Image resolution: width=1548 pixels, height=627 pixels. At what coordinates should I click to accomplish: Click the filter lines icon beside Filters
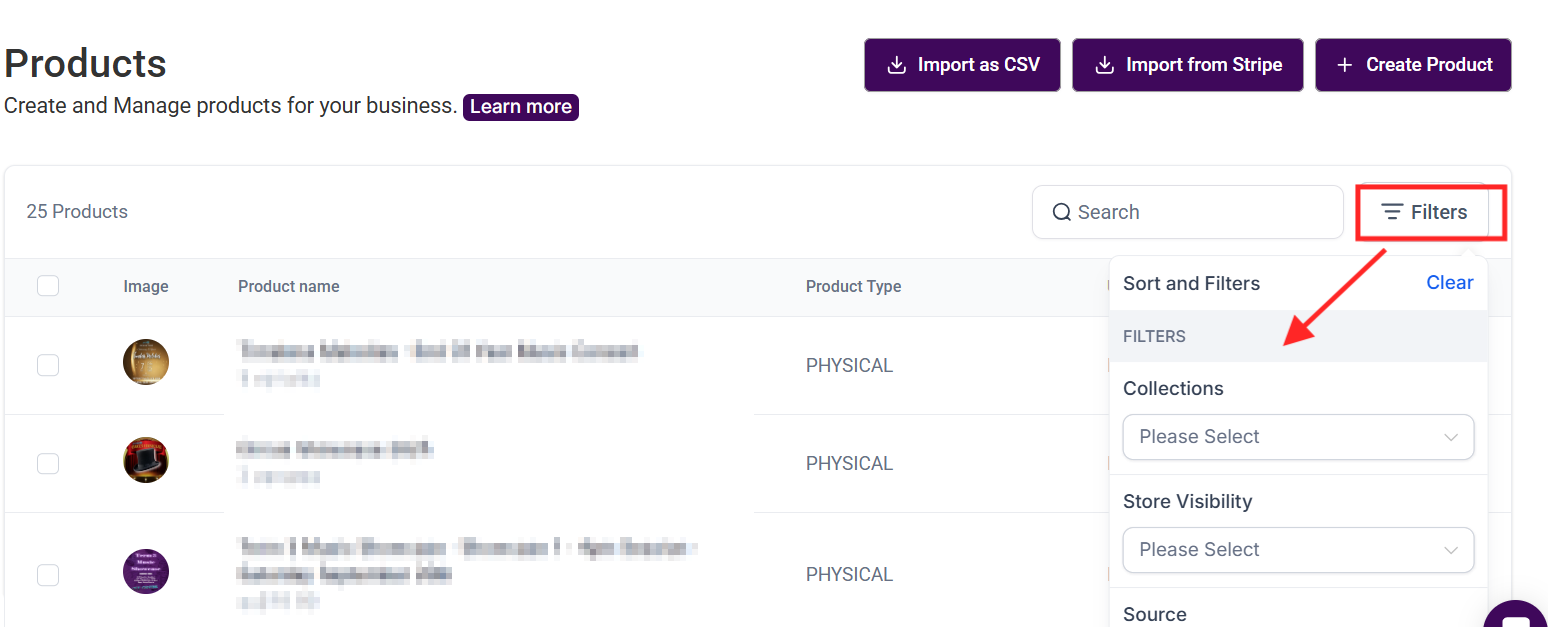(x=1392, y=212)
